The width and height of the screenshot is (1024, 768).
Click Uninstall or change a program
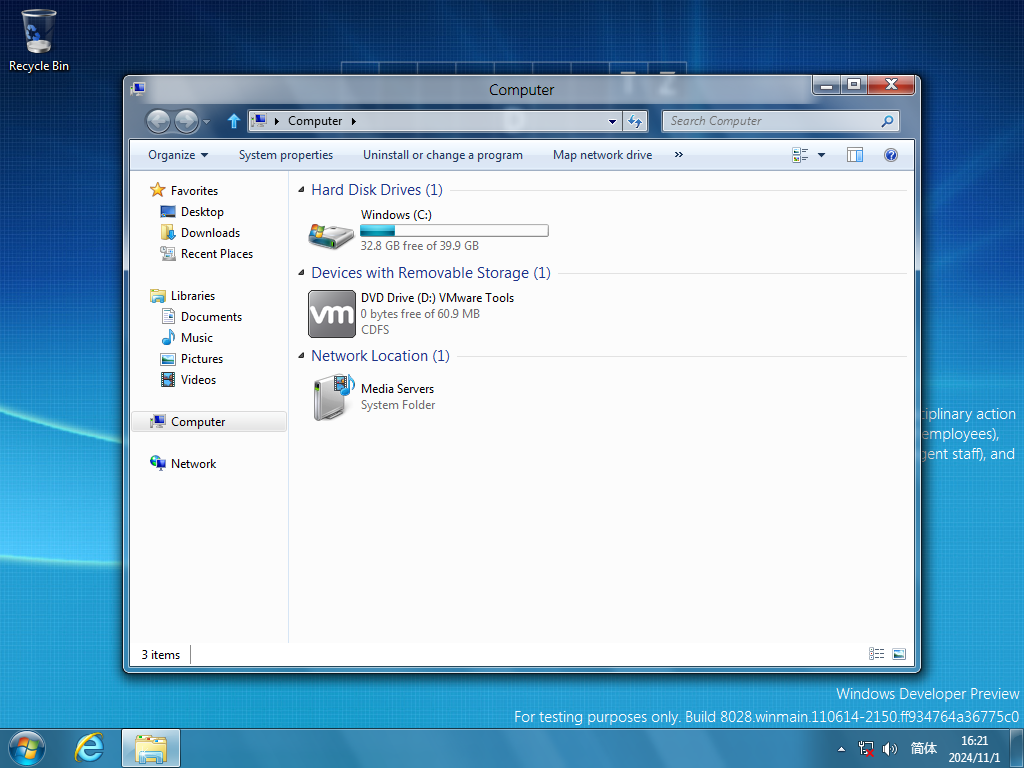(443, 155)
